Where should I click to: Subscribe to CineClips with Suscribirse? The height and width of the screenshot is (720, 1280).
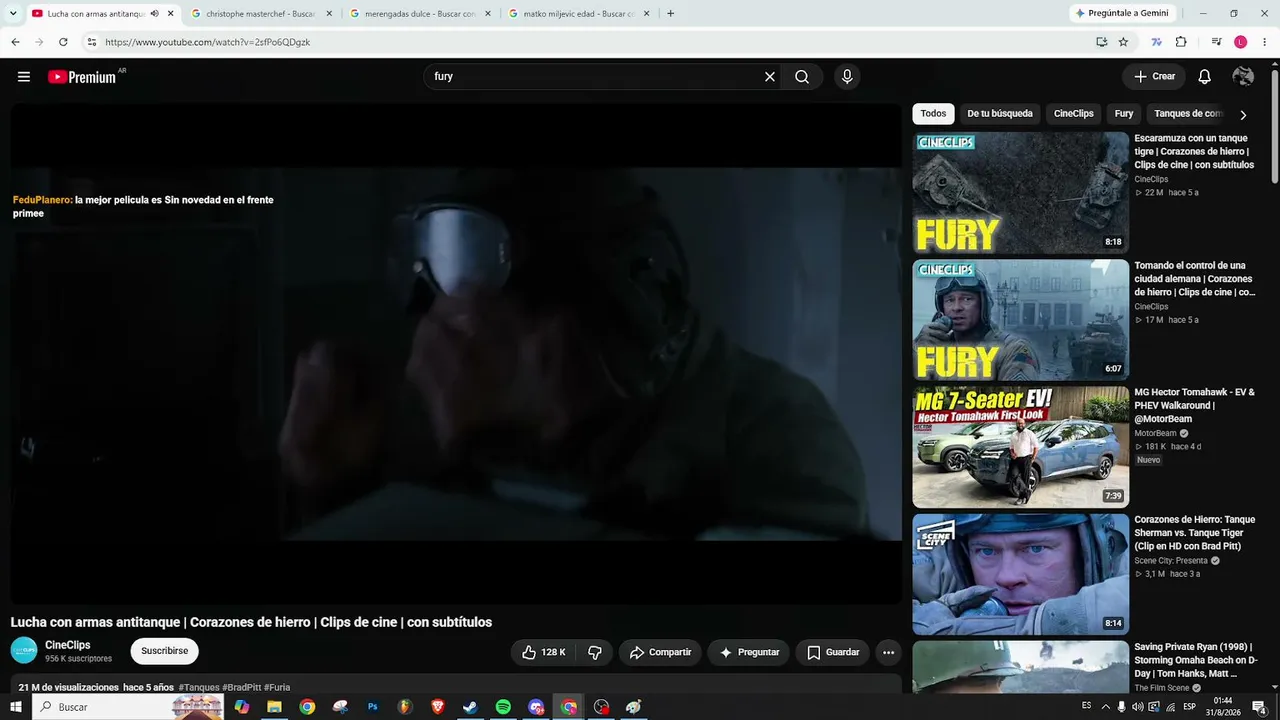[x=164, y=651]
